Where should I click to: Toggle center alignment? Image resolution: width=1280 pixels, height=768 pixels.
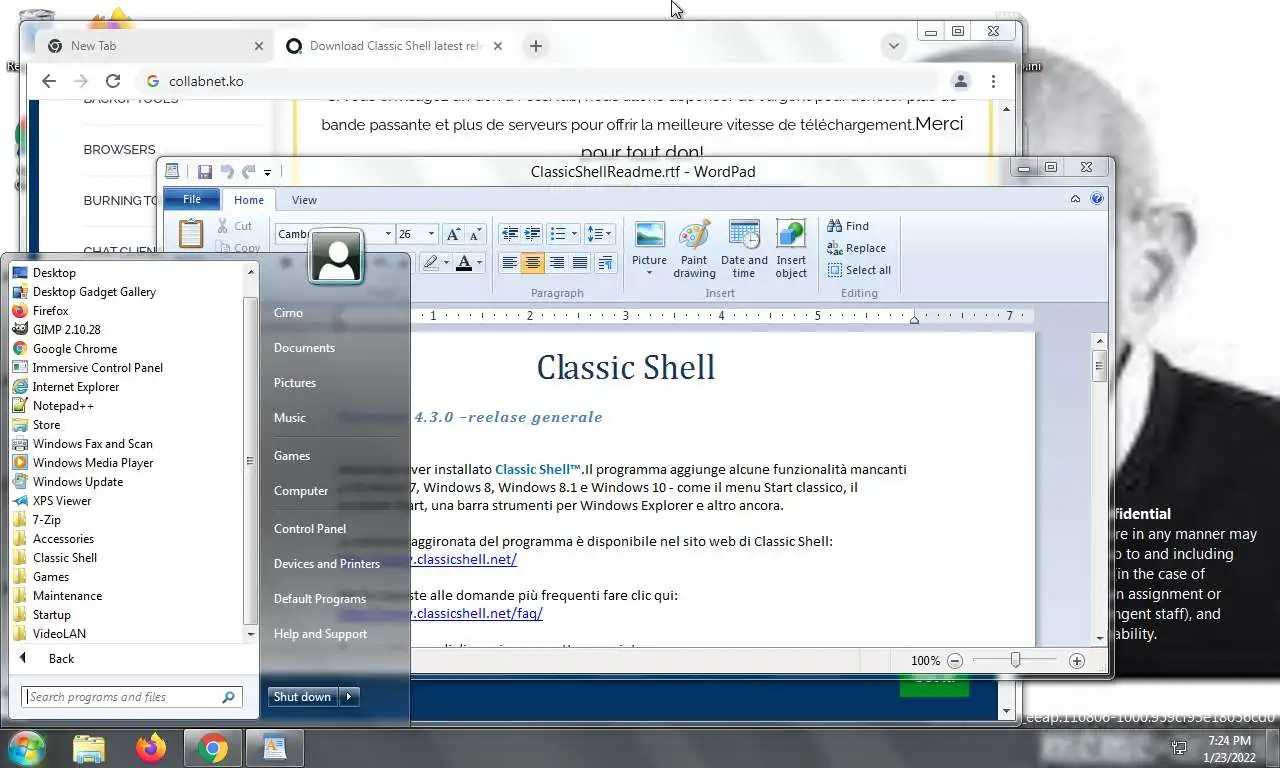pos(533,263)
